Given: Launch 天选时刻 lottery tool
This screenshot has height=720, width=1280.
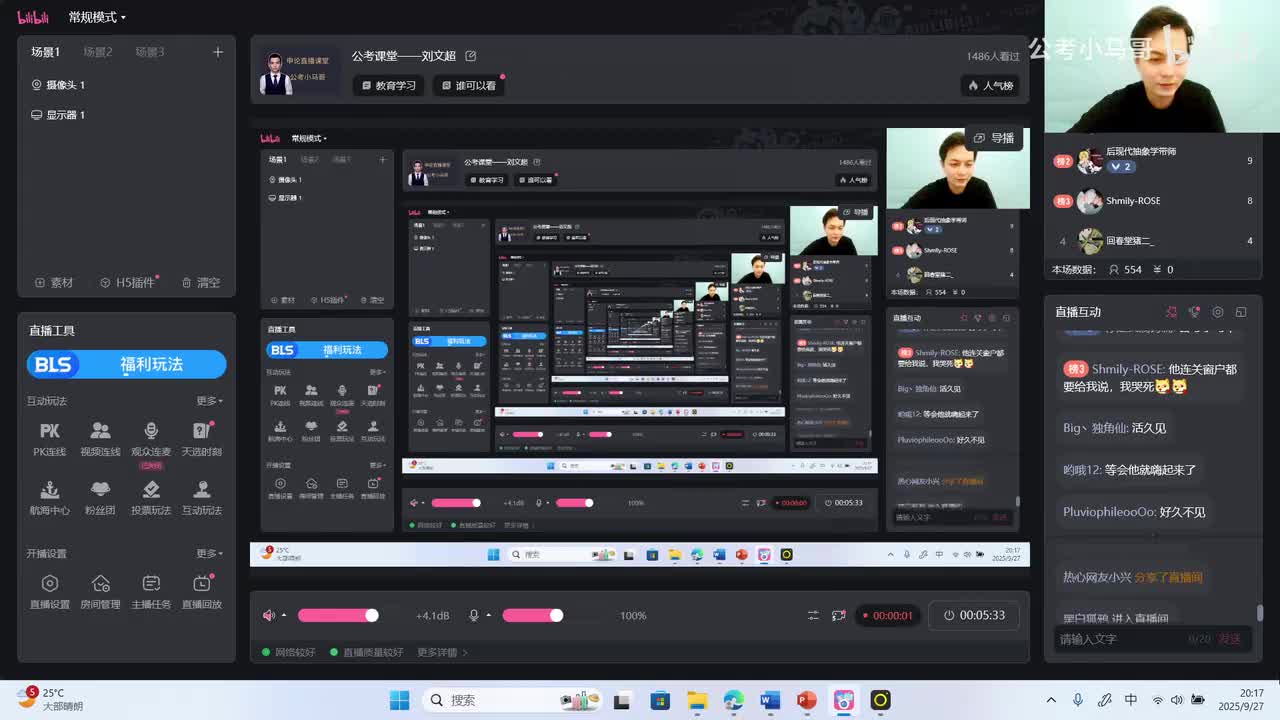Looking at the screenshot, I should (202, 439).
